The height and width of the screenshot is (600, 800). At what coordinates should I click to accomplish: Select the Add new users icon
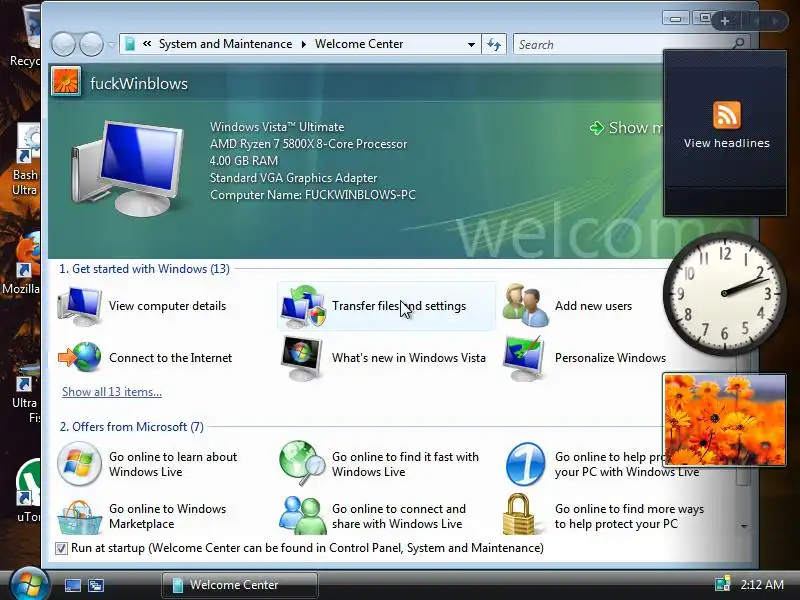tap(526, 306)
